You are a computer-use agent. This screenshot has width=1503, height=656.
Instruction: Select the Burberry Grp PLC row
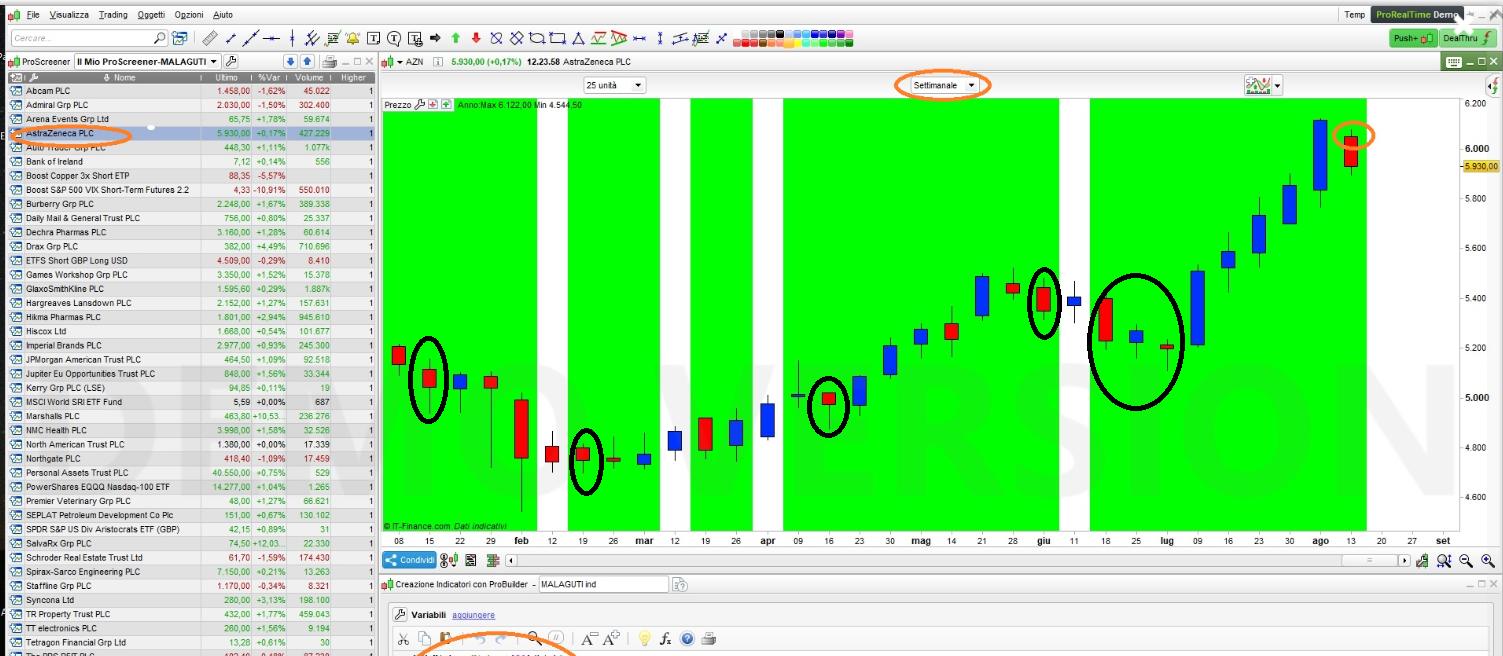[190, 204]
